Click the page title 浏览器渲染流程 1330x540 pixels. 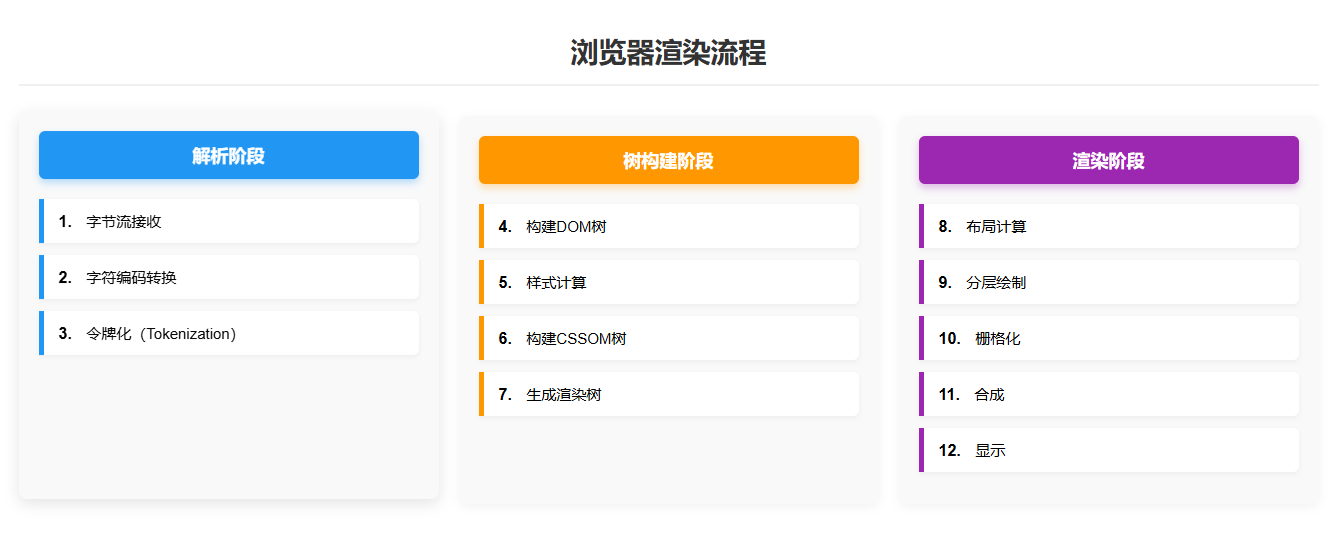[668, 52]
